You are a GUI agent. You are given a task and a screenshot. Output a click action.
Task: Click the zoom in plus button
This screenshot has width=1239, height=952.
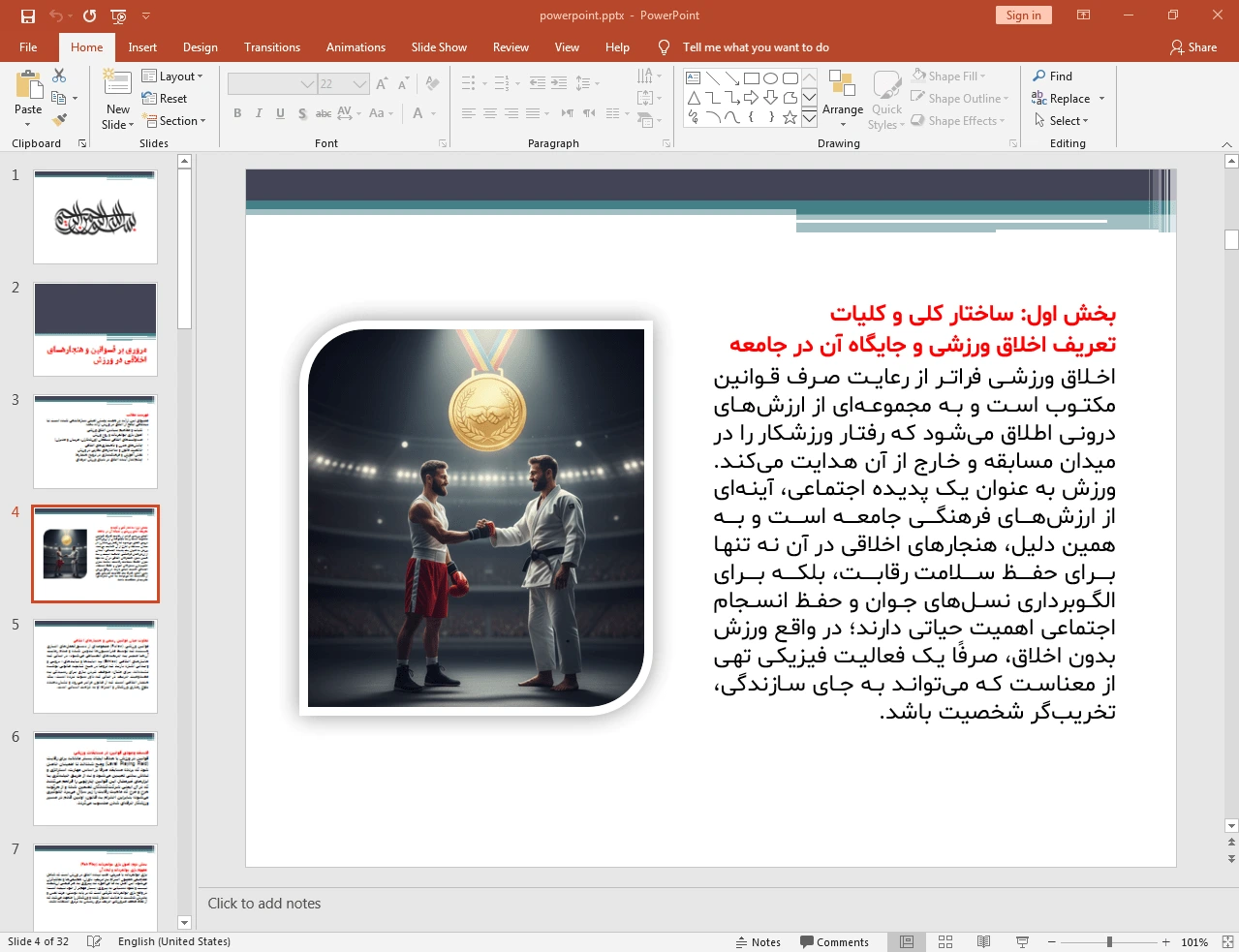(x=1166, y=941)
